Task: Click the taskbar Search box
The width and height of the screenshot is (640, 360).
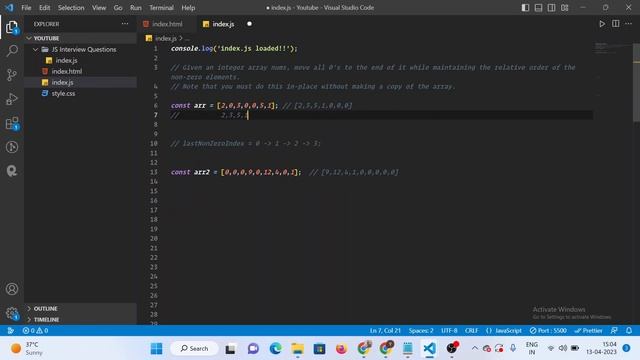Action: pyautogui.click(x=194, y=349)
